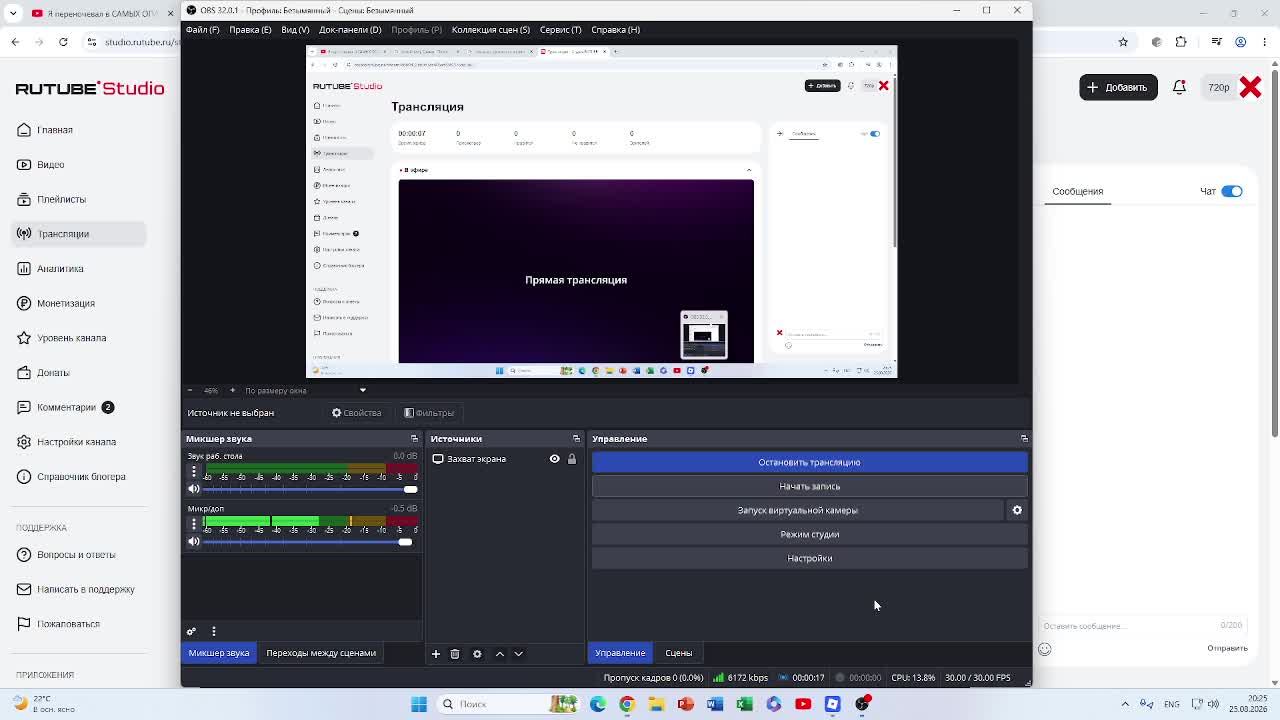Mute the desktop audio speaker icon
This screenshot has width=1280, height=720.
194,489
